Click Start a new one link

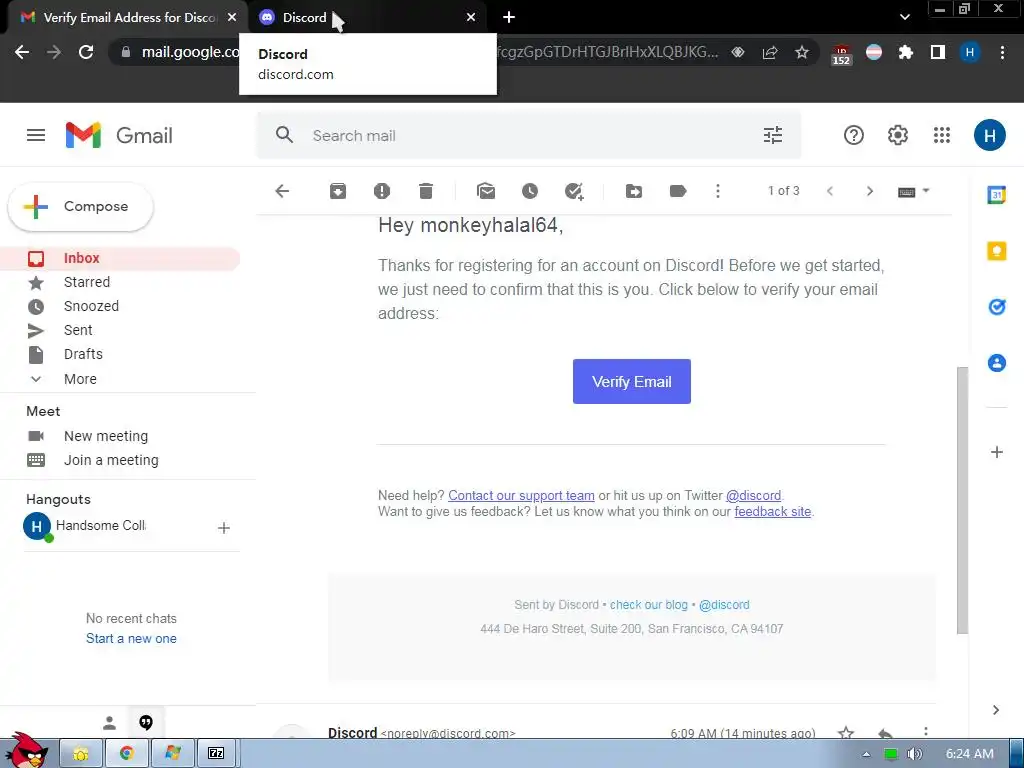[x=131, y=639]
